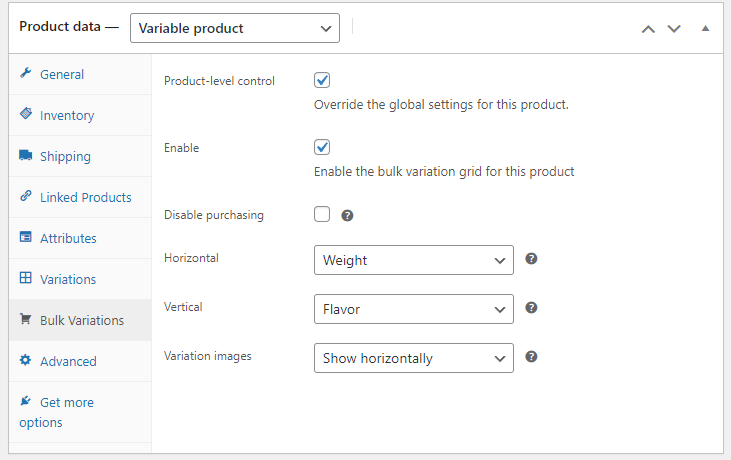Open the Variable product type dropdown
The width and height of the screenshot is (731, 460).
pos(235,28)
